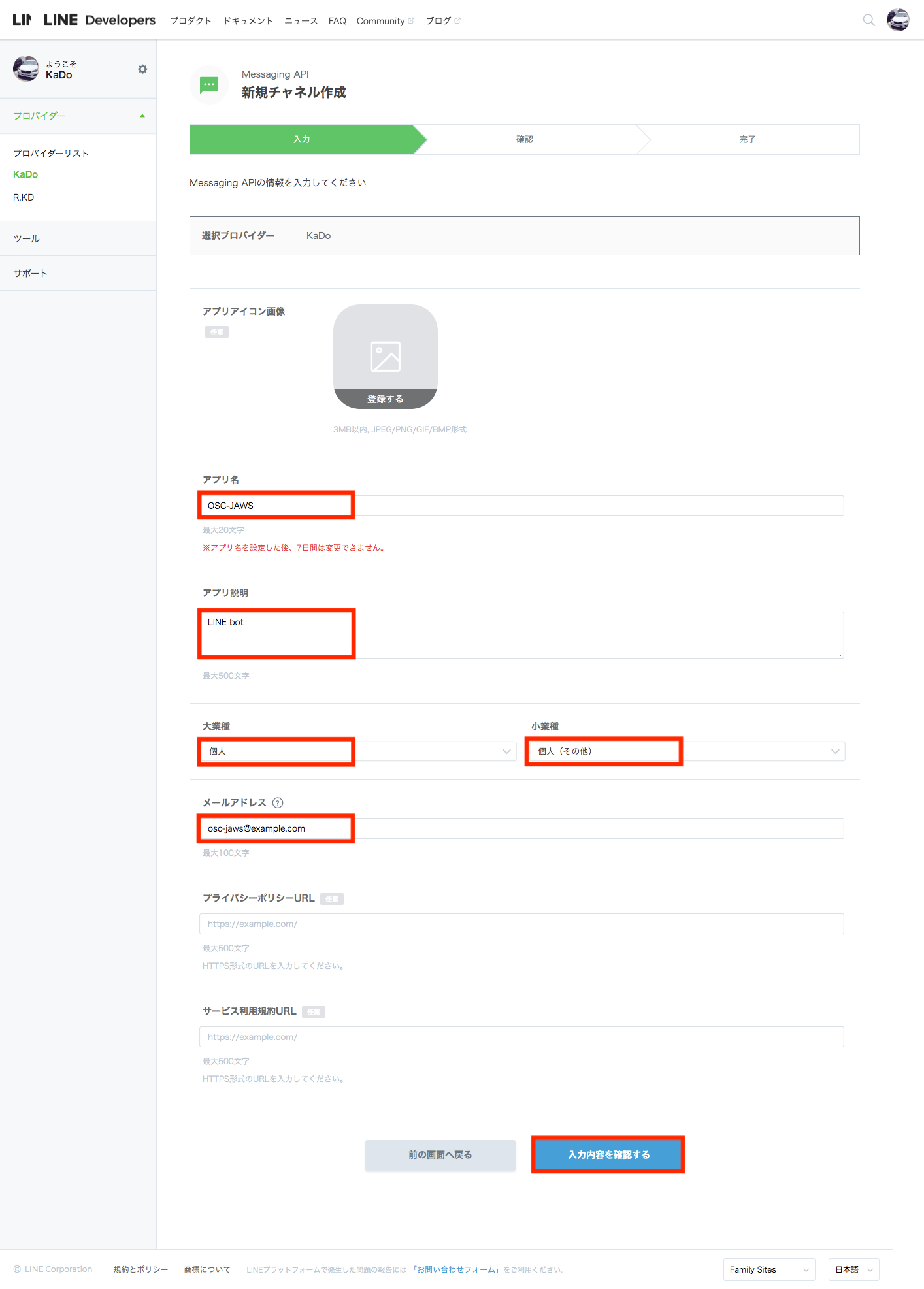924x1289 pixels.
Task: Open プロバイダーリスト in the sidebar
Action: (x=51, y=153)
